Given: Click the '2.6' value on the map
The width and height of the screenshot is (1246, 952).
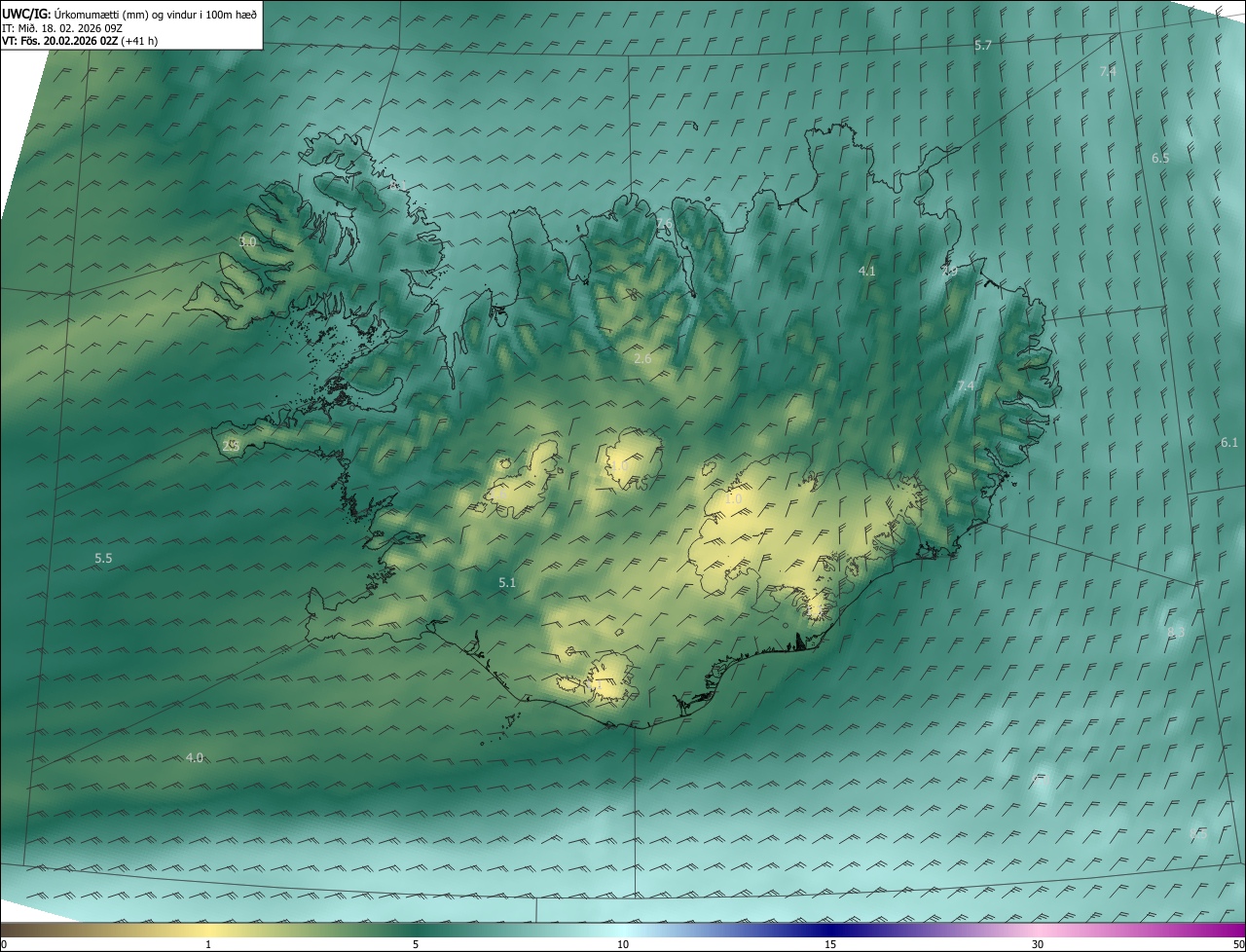Looking at the screenshot, I should 642,359.
